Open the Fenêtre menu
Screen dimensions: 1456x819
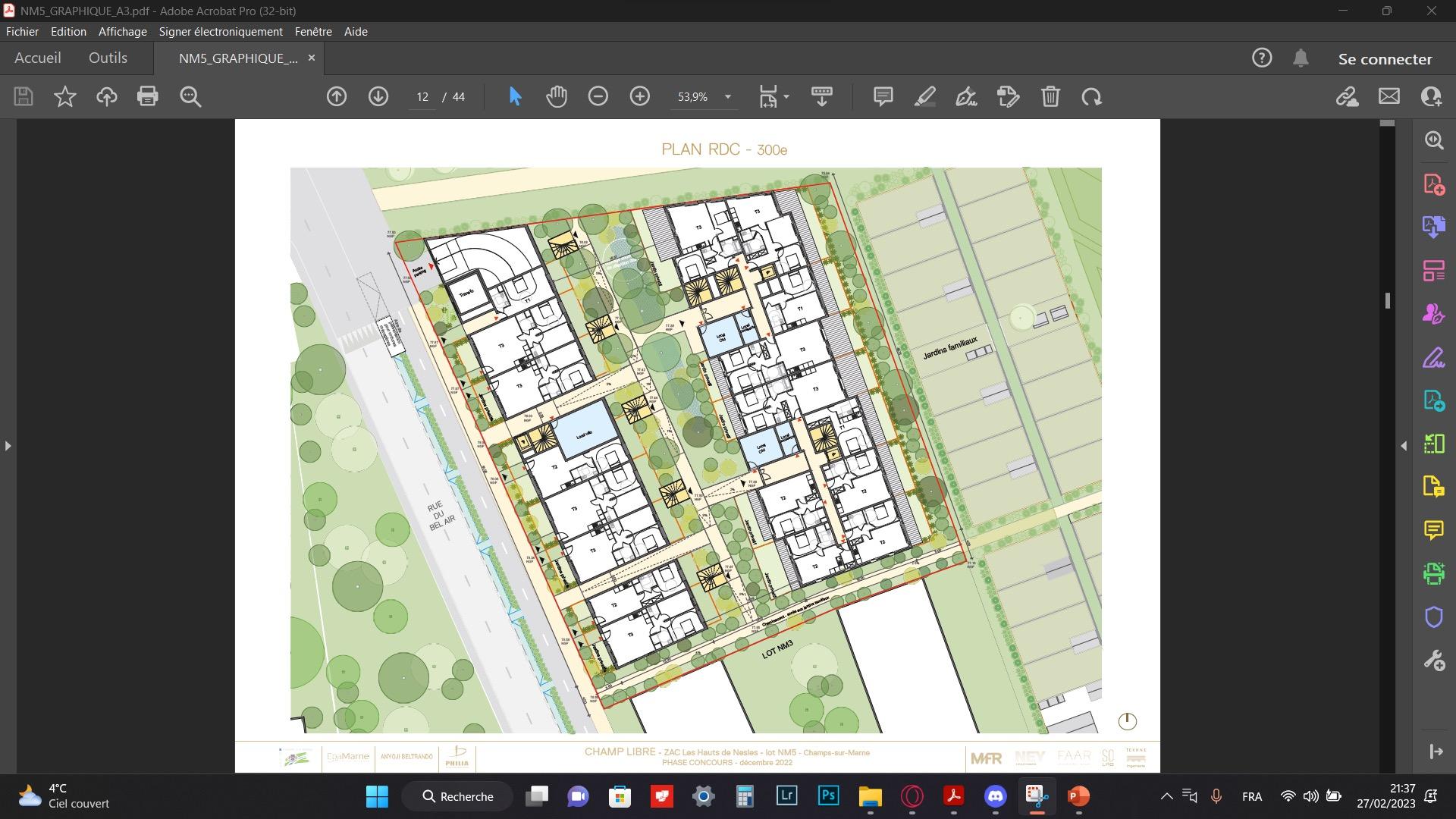pyautogui.click(x=313, y=31)
